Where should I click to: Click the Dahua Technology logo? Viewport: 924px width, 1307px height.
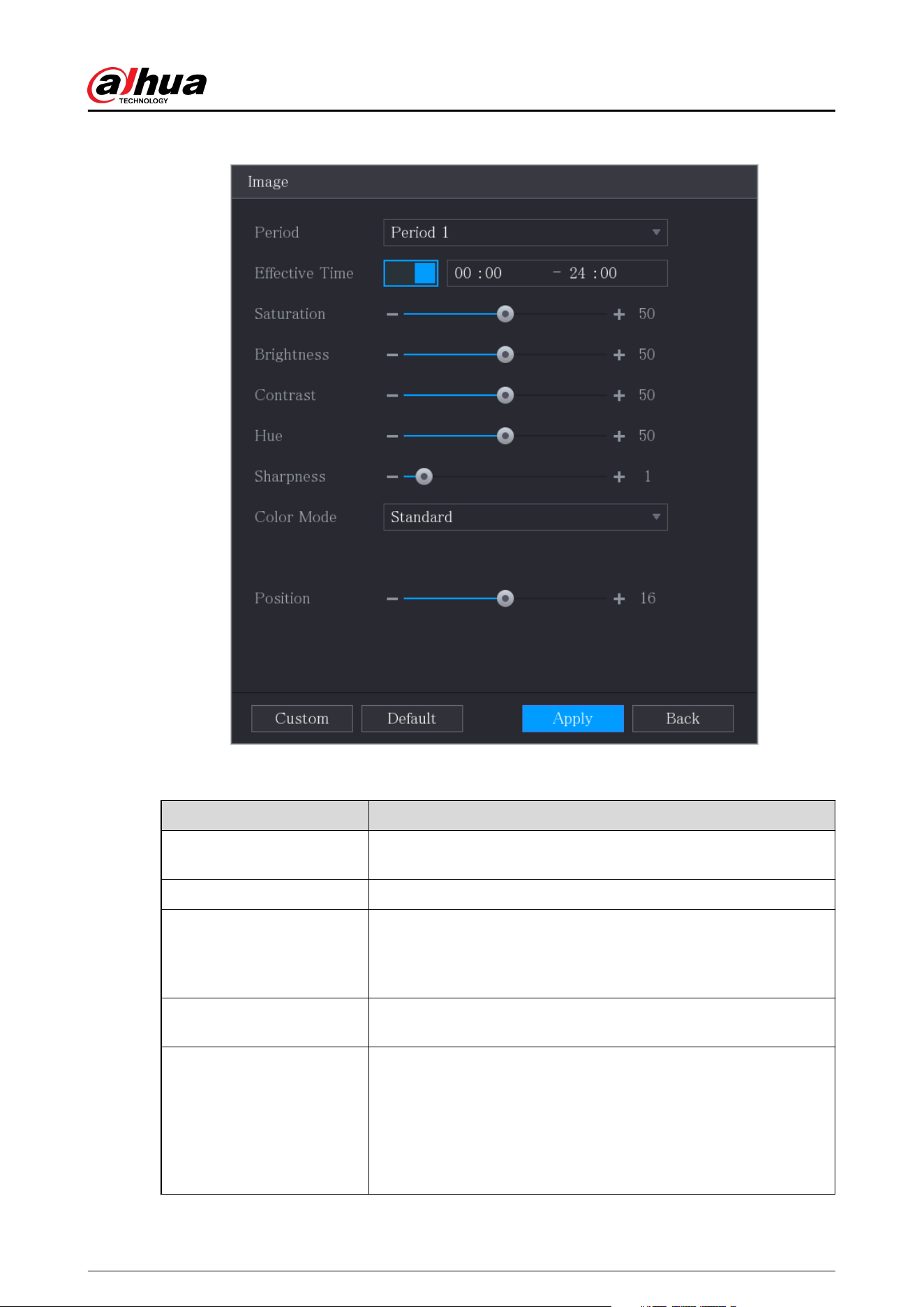(x=147, y=85)
